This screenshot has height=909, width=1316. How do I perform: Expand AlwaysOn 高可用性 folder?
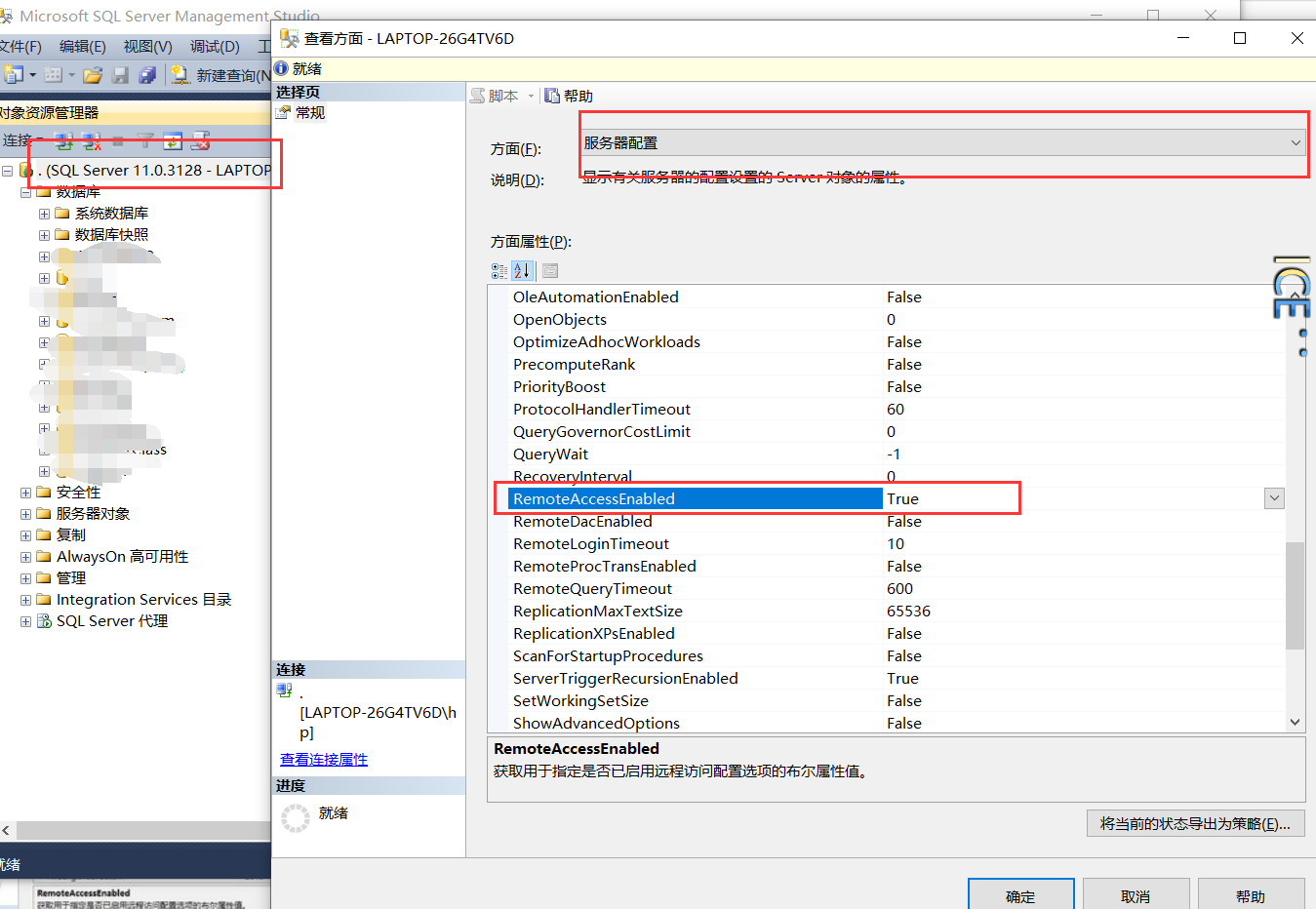[x=26, y=557]
